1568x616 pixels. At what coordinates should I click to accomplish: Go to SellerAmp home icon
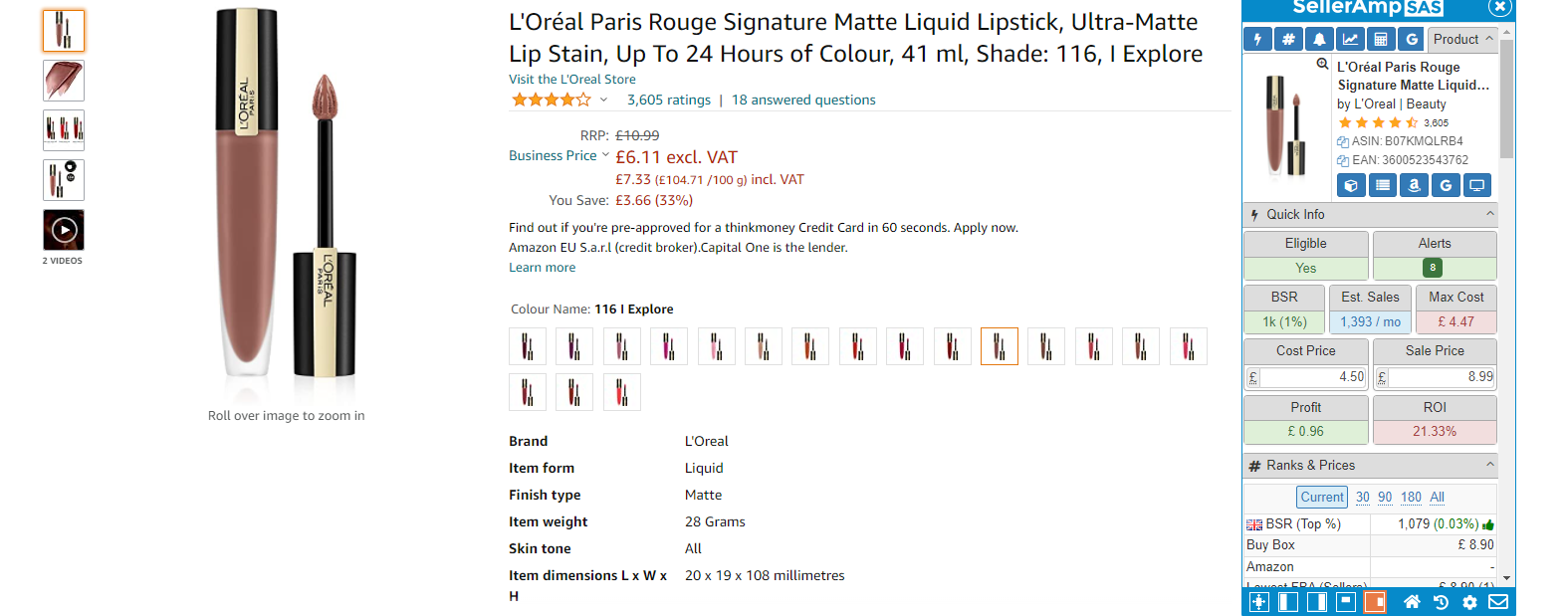pyautogui.click(x=1412, y=602)
